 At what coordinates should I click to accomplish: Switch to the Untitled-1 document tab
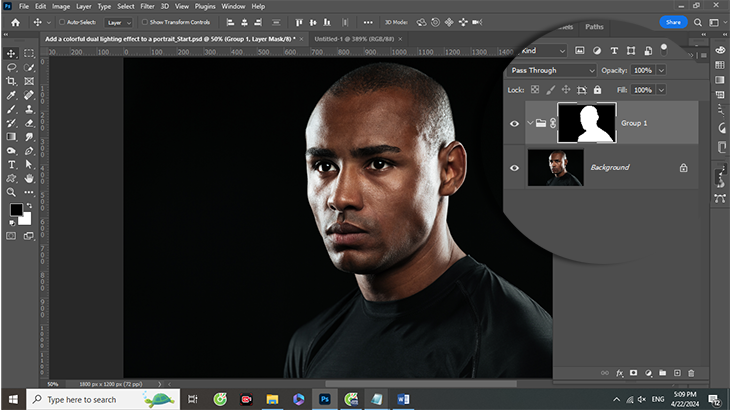(353, 38)
